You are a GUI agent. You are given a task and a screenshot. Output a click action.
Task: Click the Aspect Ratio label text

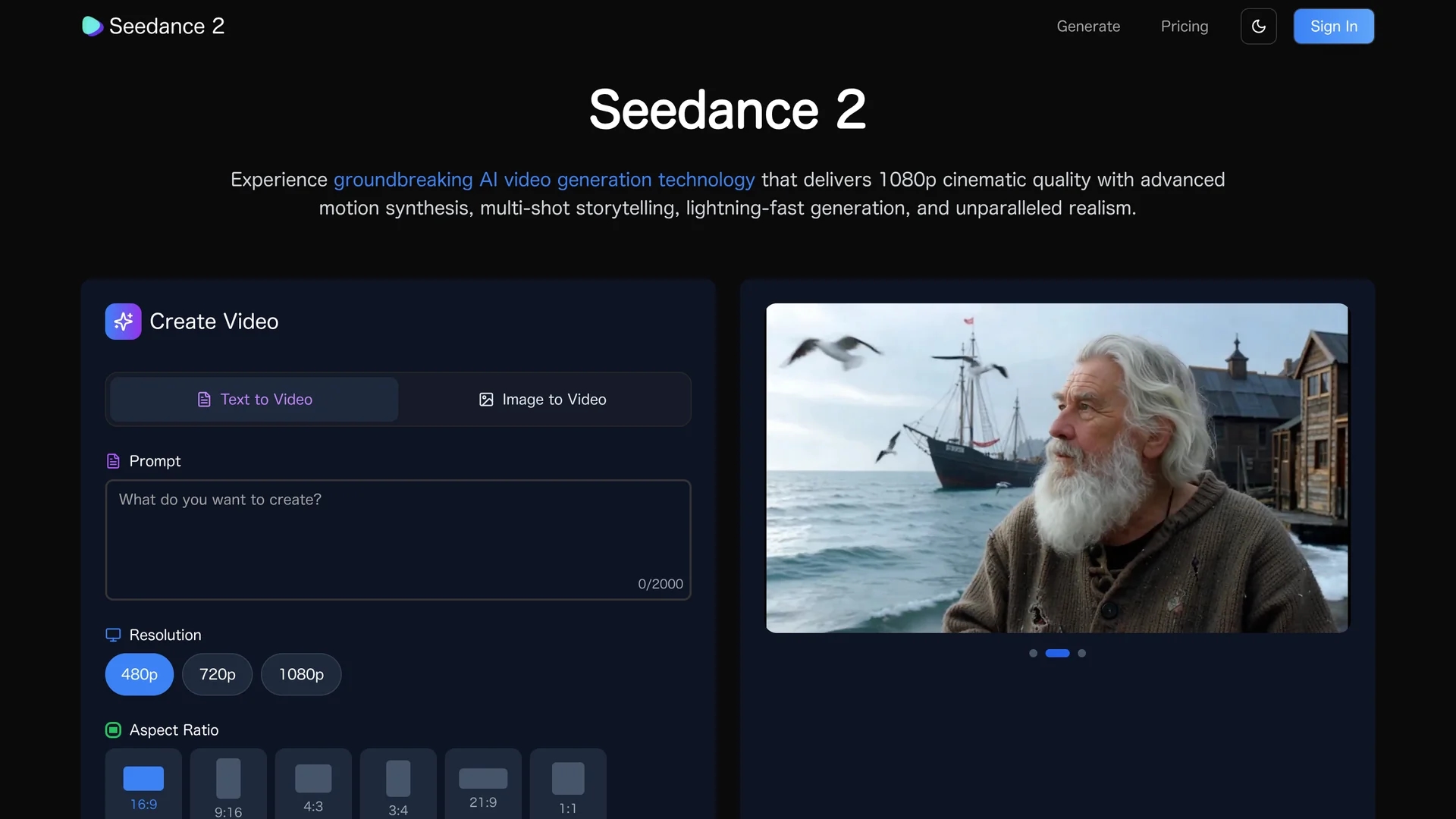[174, 730]
